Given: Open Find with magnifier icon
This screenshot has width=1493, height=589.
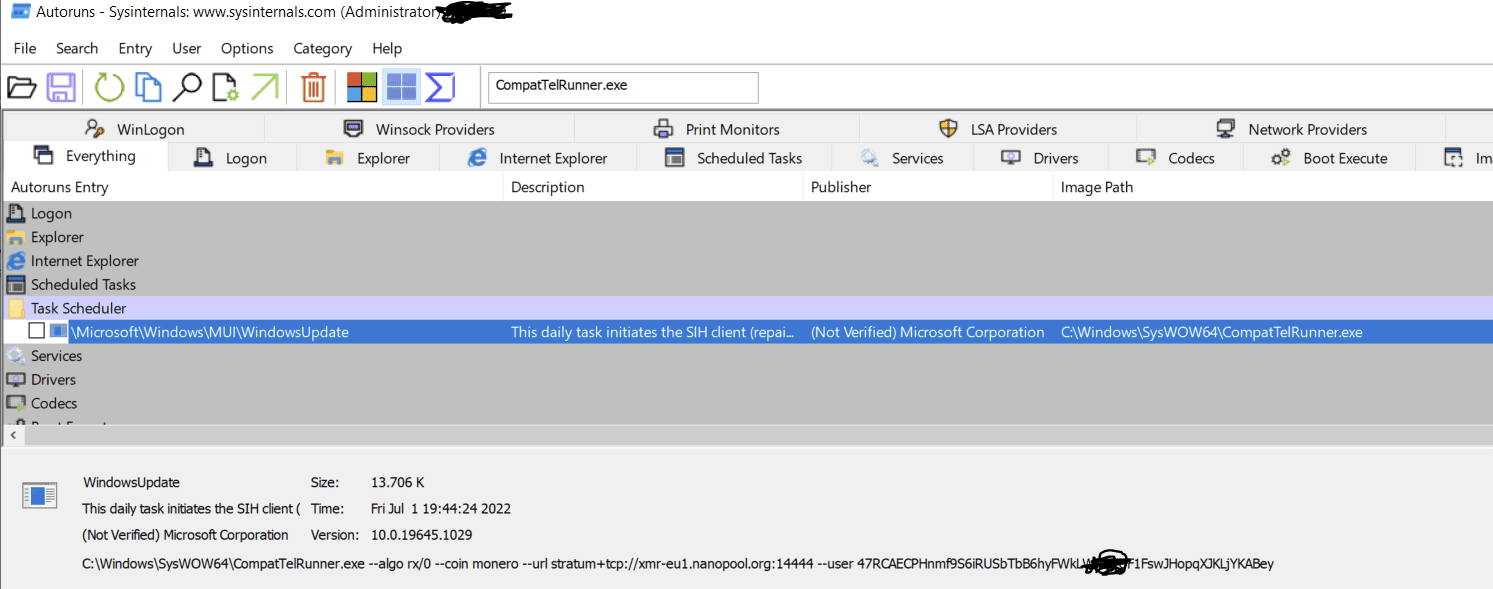Looking at the screenshot, I should (x=186, y=87).
